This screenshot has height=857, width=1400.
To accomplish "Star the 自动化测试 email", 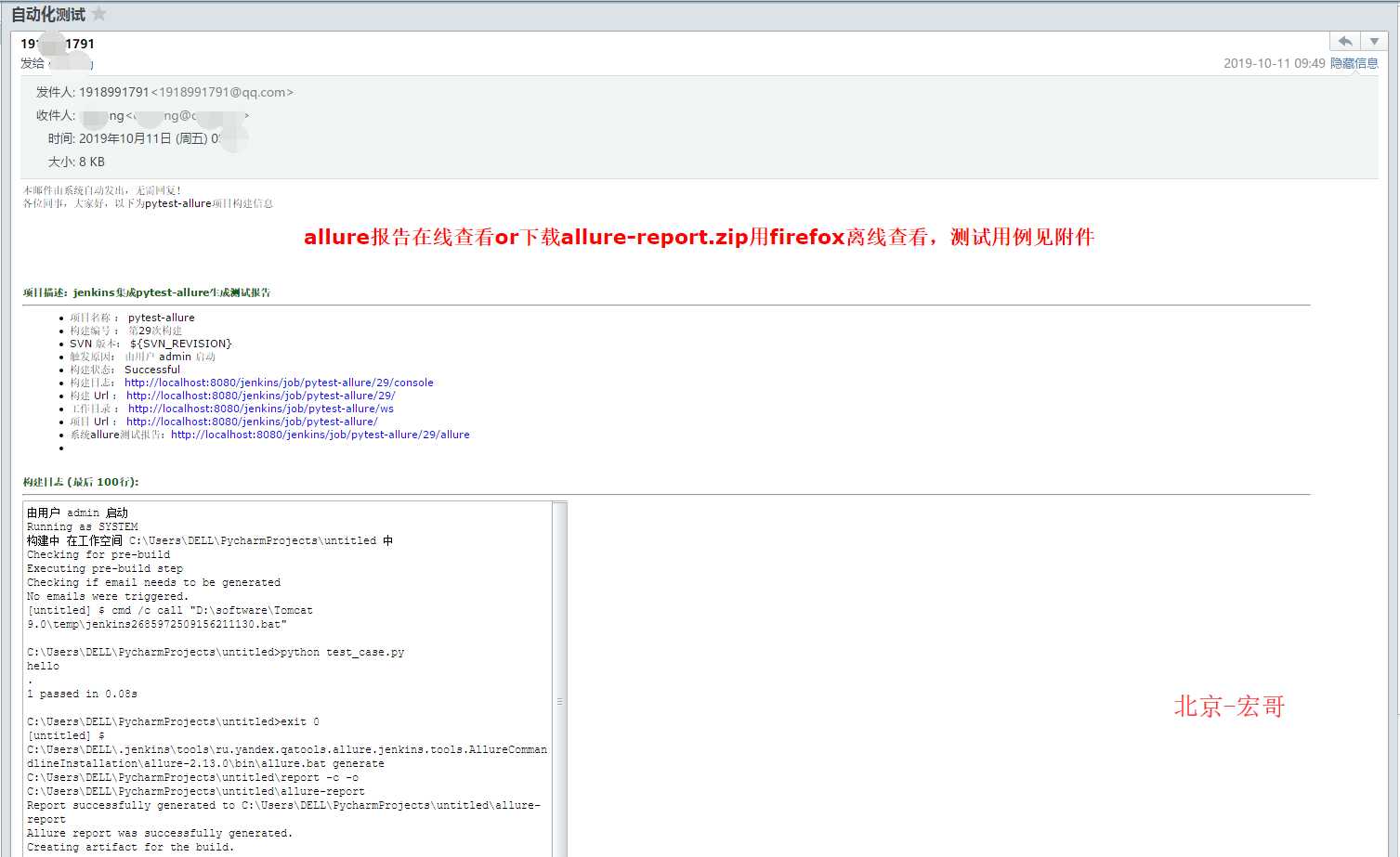I will 99,14.
